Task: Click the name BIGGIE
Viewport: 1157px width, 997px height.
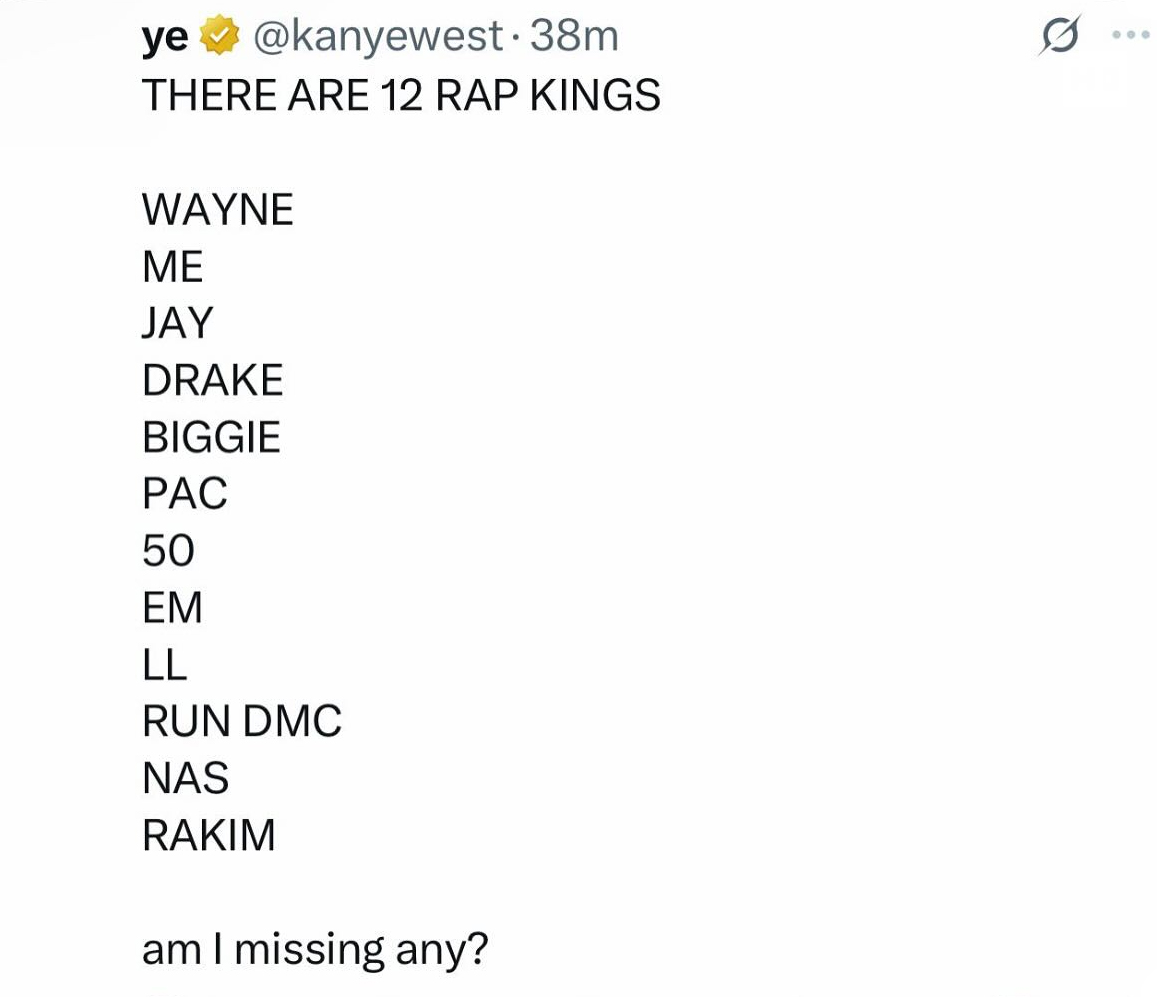Action: tap(211, 437)
